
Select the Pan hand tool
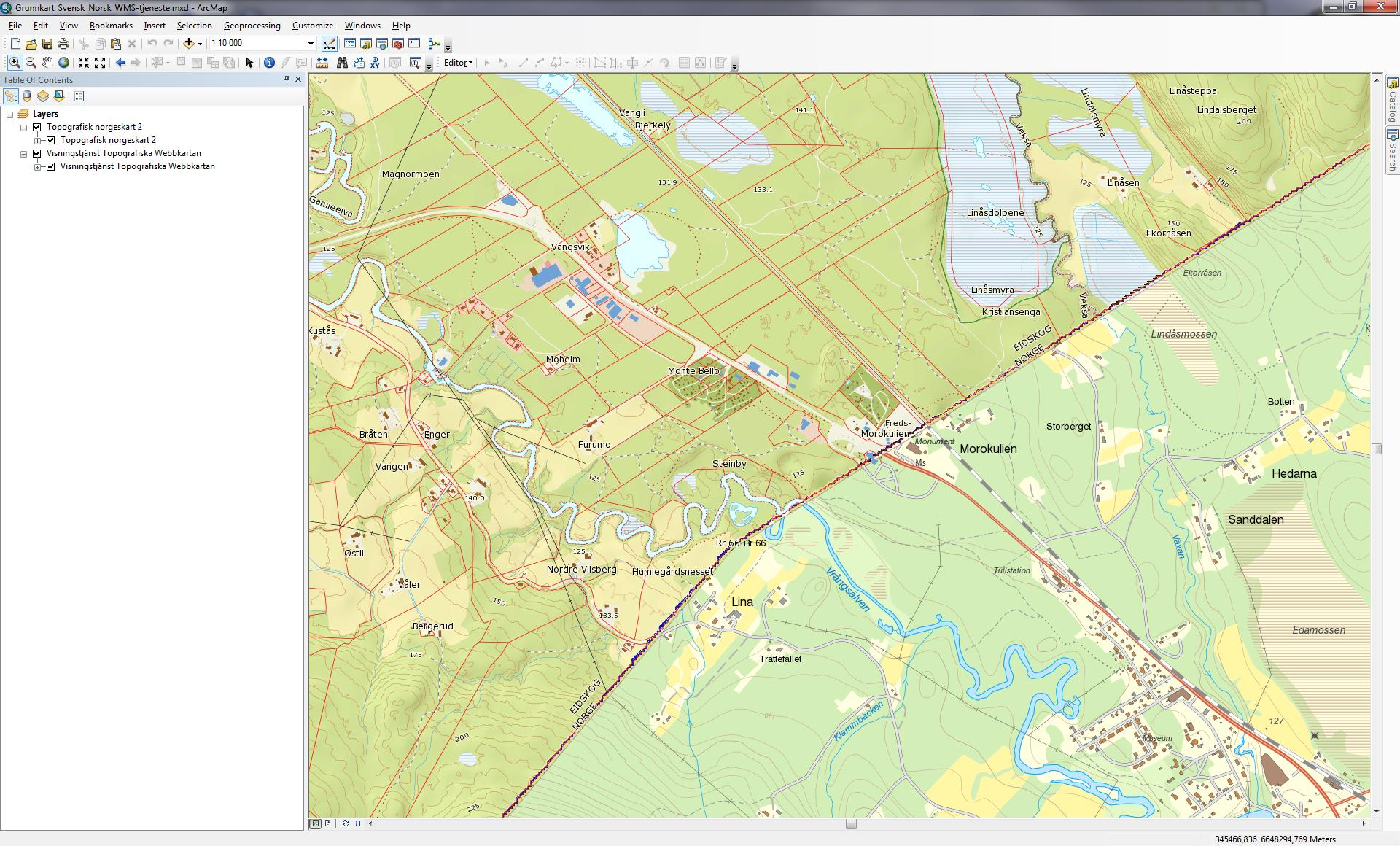click(x=47, y=63)
